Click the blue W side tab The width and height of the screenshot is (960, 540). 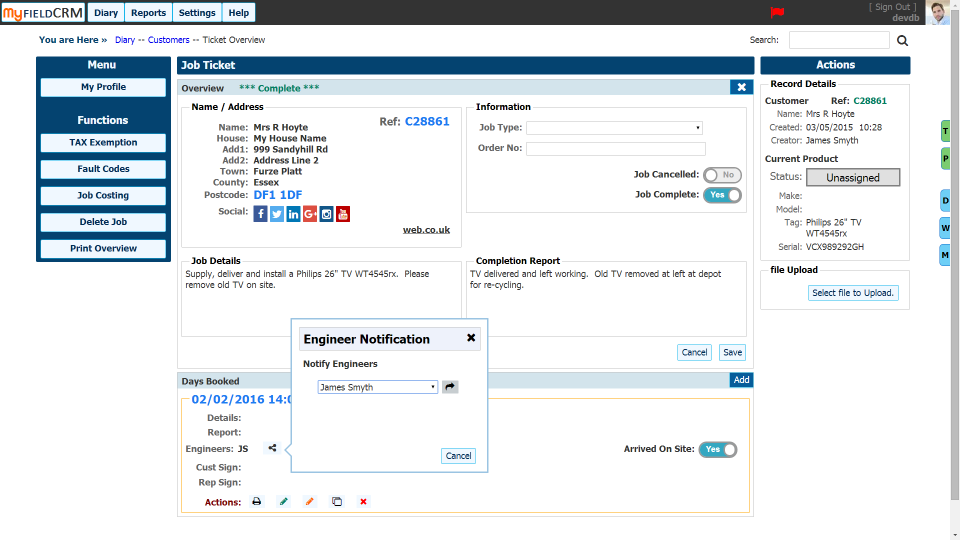(x=945, y=228)
